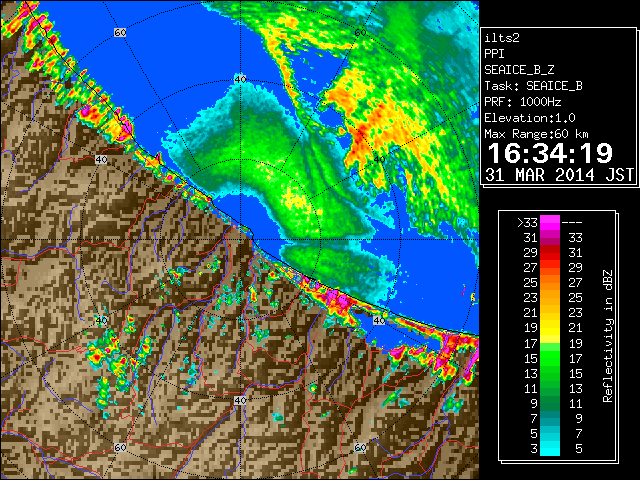Pick the orange 25-27 dBZ color band

point(550,283)
